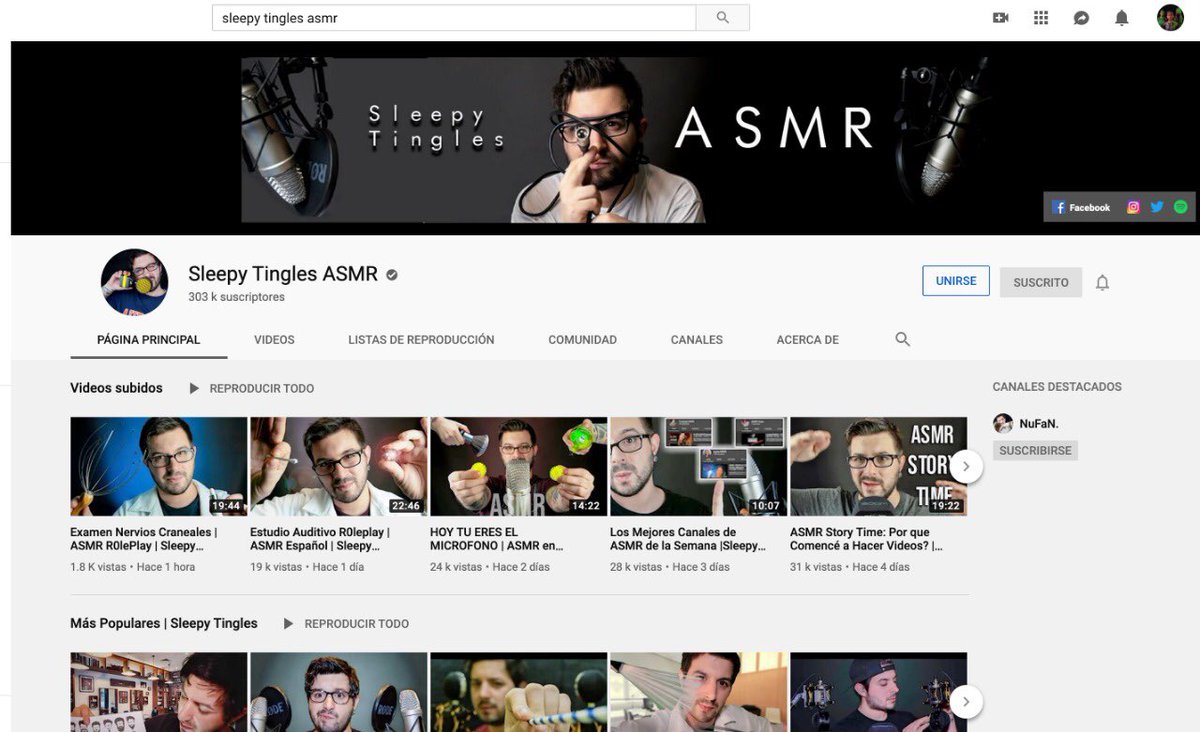Screen dimensions: 1200x732
Task: Click the Más Populares | Sleepy Tingles heading
Action: (x=164, y=623)
